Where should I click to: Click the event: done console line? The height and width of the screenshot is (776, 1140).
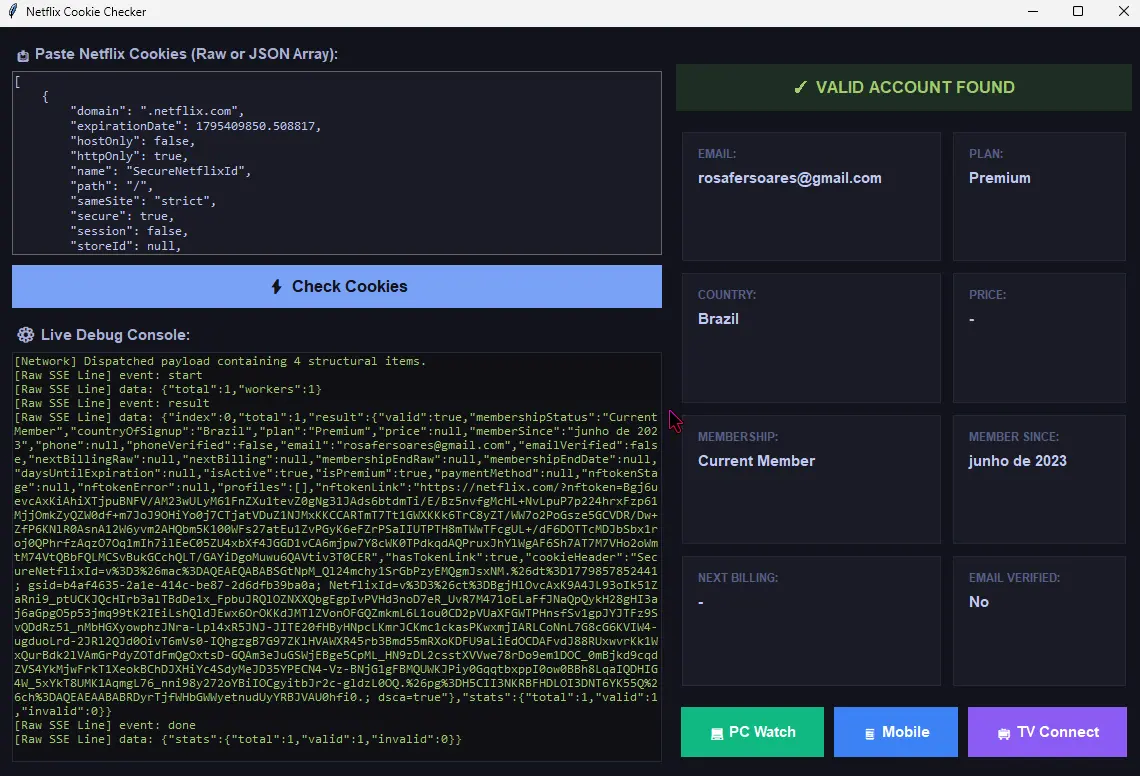click(105, 725)
